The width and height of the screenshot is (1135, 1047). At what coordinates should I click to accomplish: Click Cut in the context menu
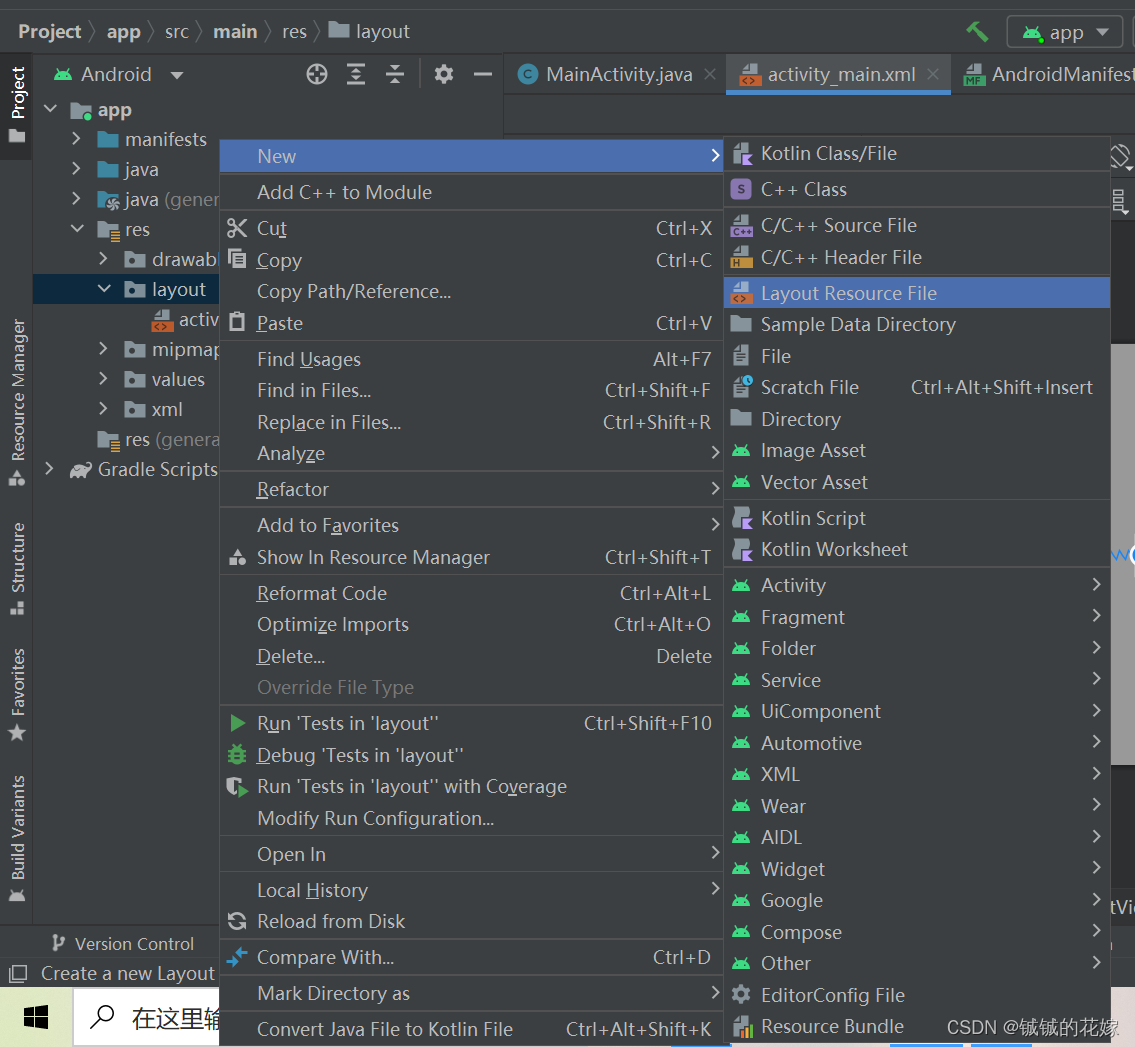pos(471,228)
